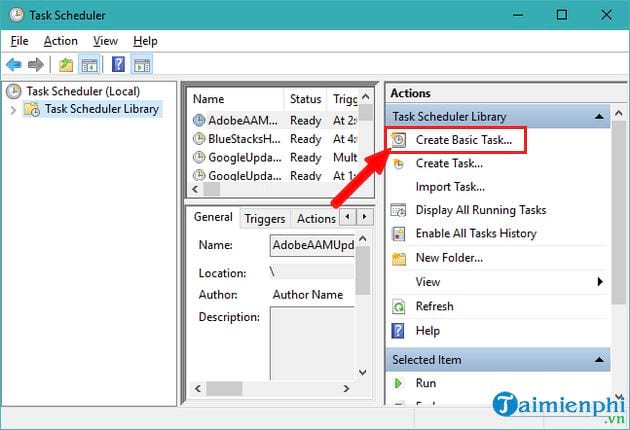Click the New Folder icon
This screenshot has width=630, height=430.
[x=399, y=258]
